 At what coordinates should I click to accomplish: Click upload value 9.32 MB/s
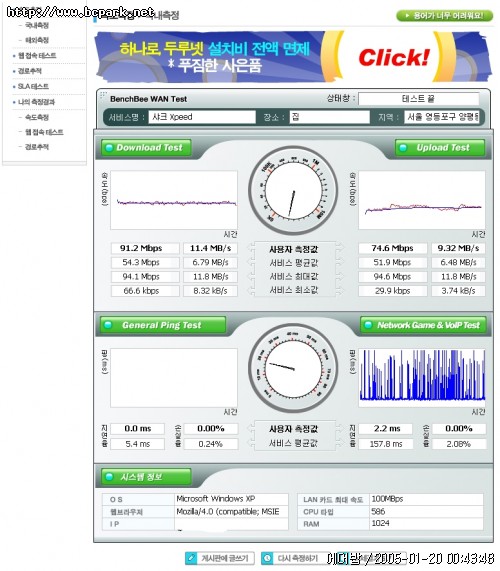(x=458, y=248)
